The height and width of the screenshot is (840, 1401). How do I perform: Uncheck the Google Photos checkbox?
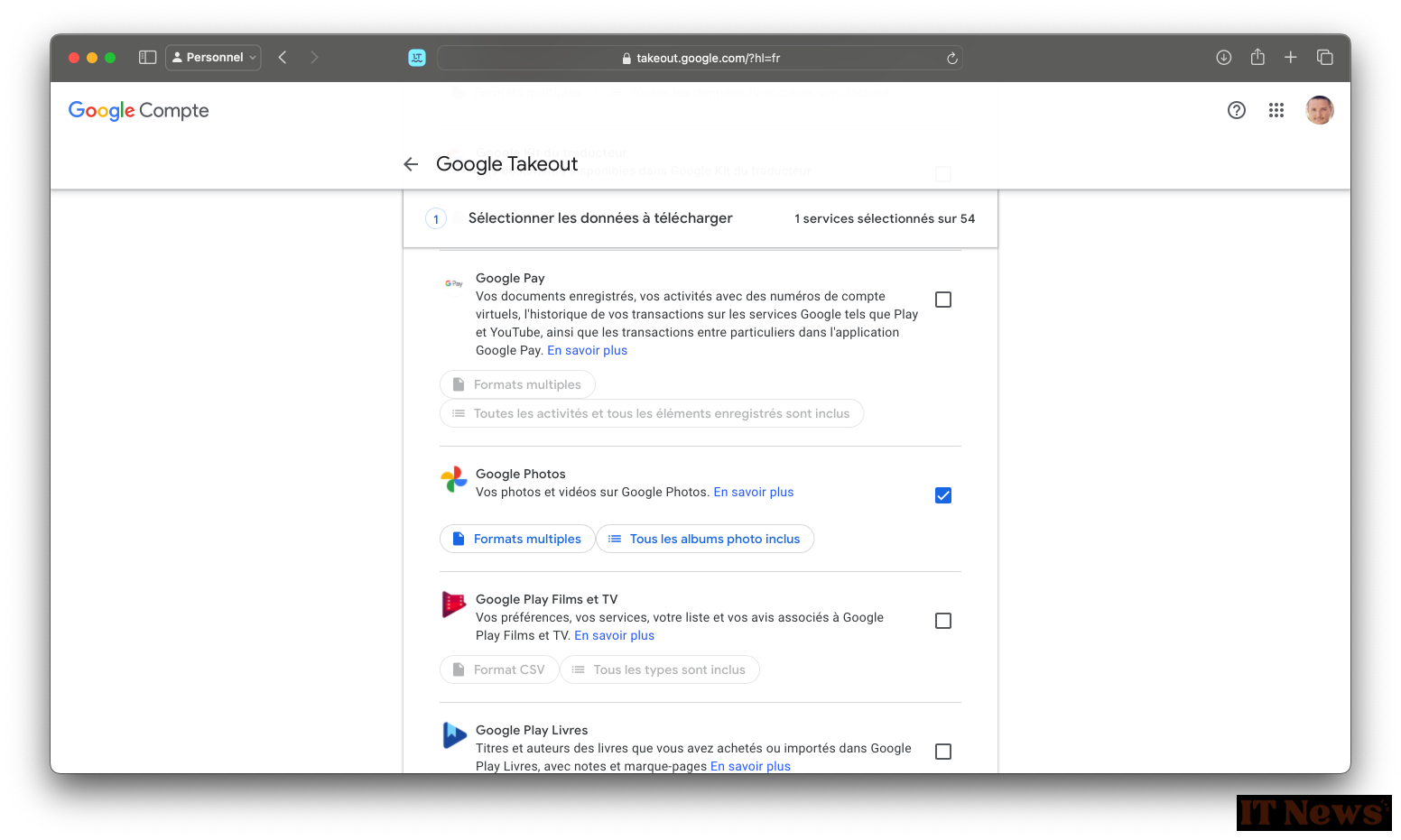[943, 495]
